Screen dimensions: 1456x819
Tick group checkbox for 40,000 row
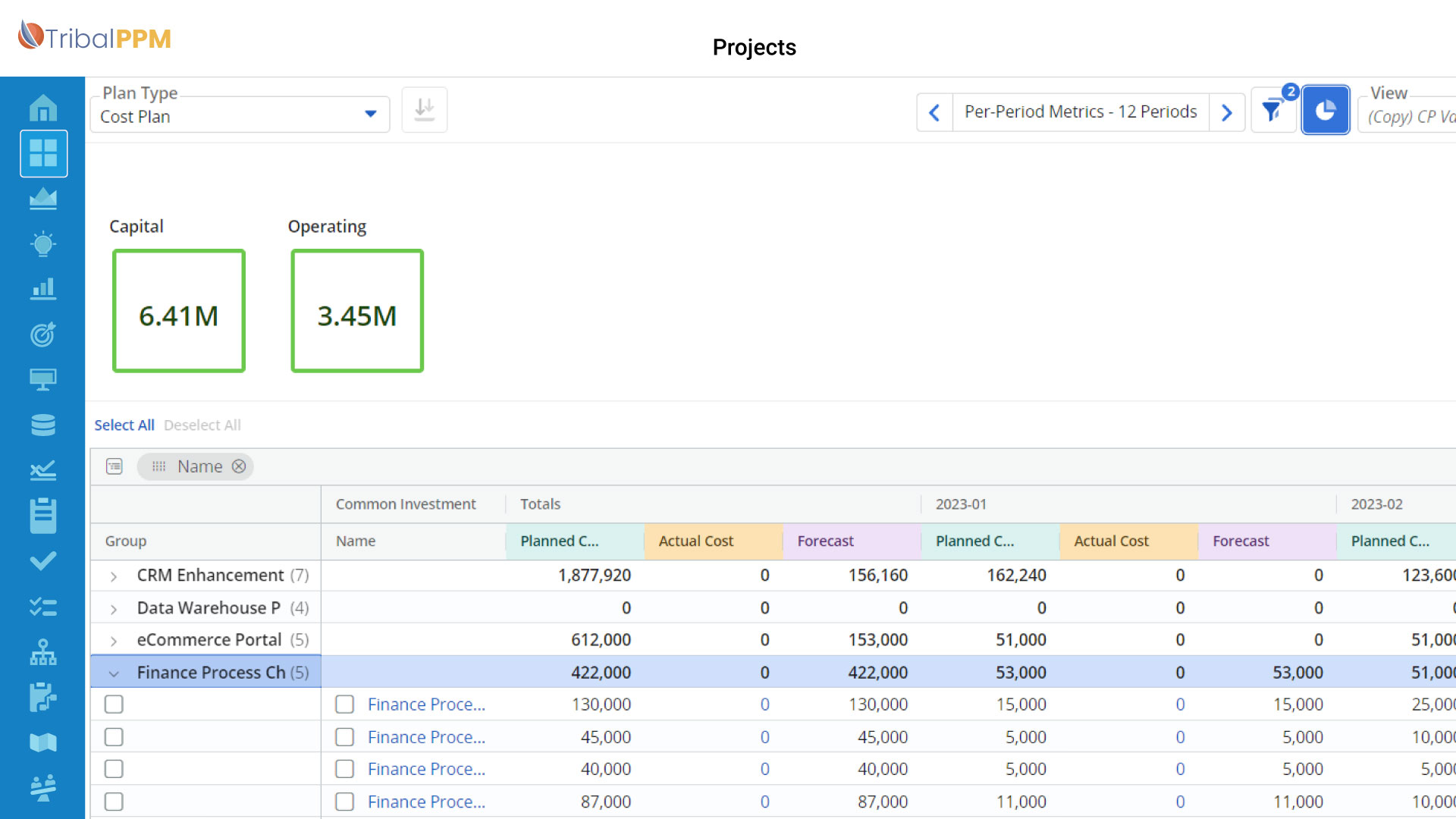[x=114, y=769]
